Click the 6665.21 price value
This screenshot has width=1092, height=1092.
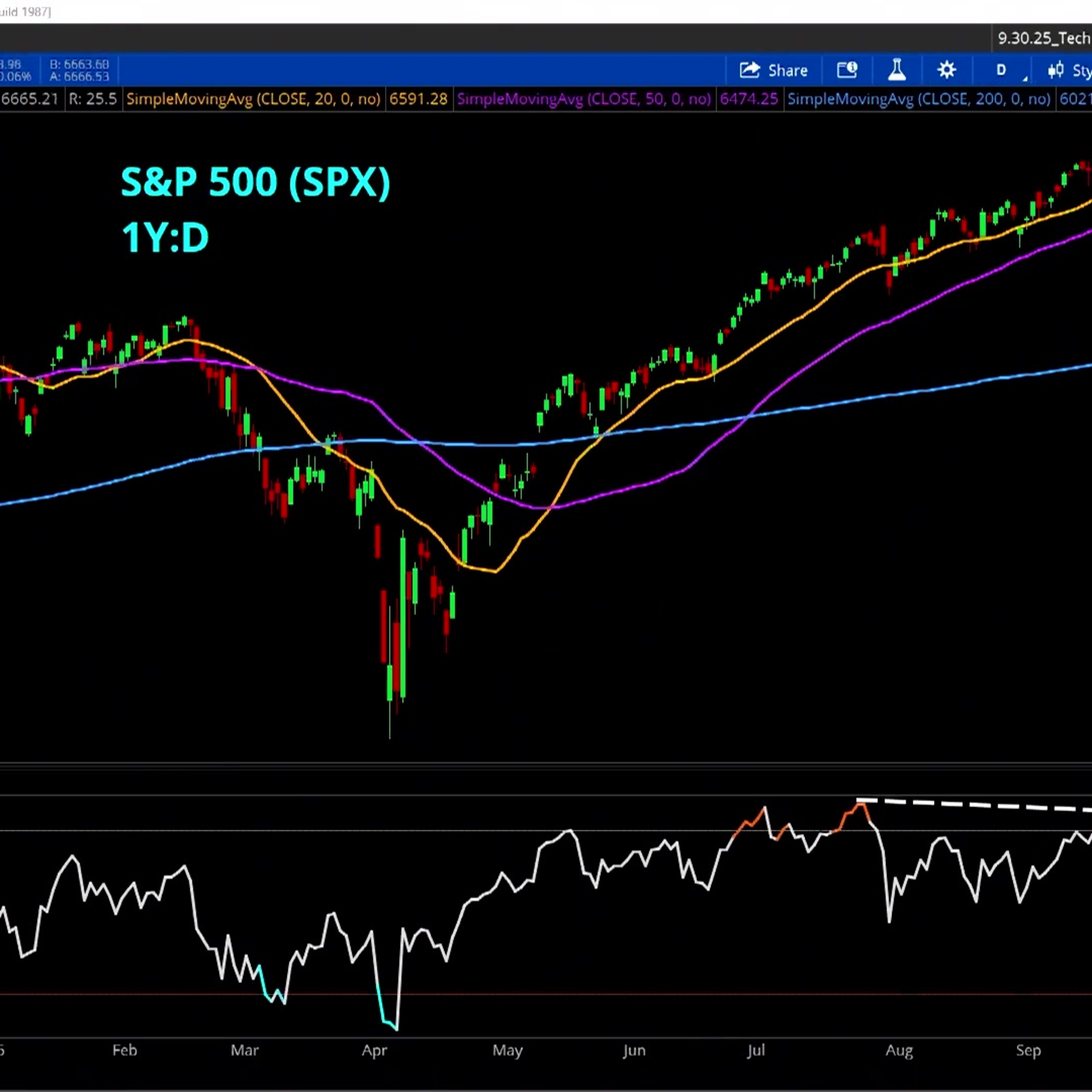coord(29,99)
